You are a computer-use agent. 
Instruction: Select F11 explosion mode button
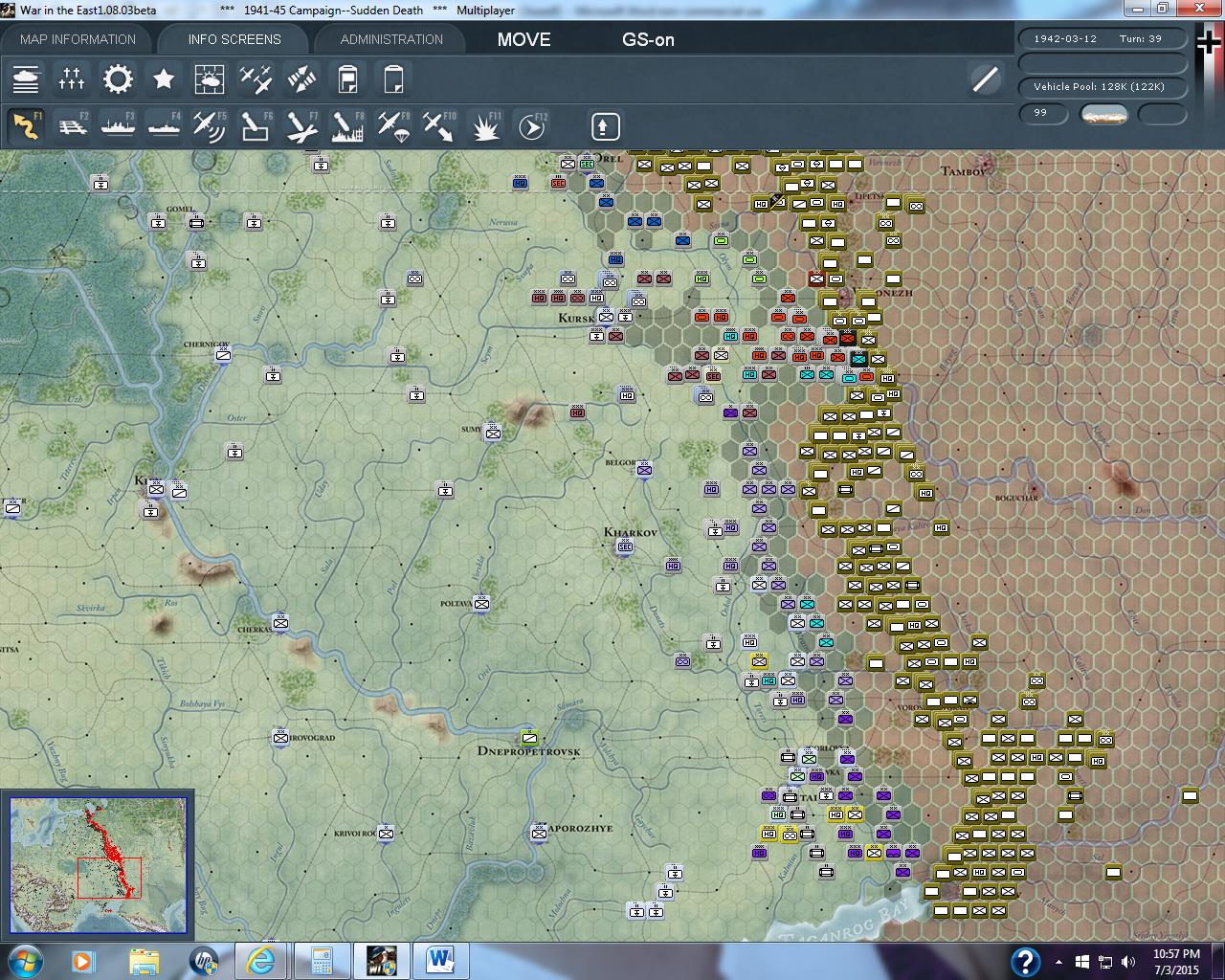(486, 125)
